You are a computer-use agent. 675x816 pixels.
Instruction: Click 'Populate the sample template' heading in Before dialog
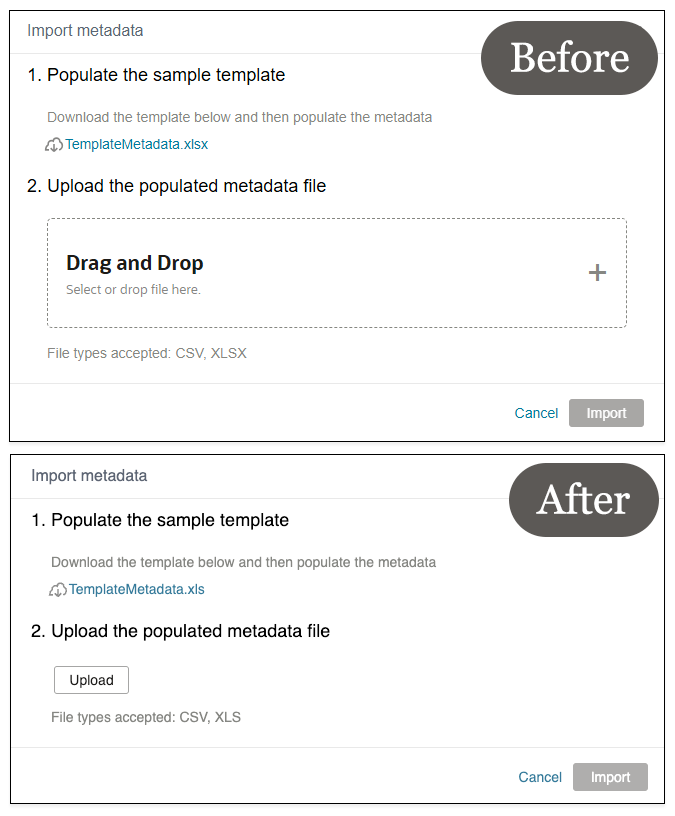click(166, 75)
